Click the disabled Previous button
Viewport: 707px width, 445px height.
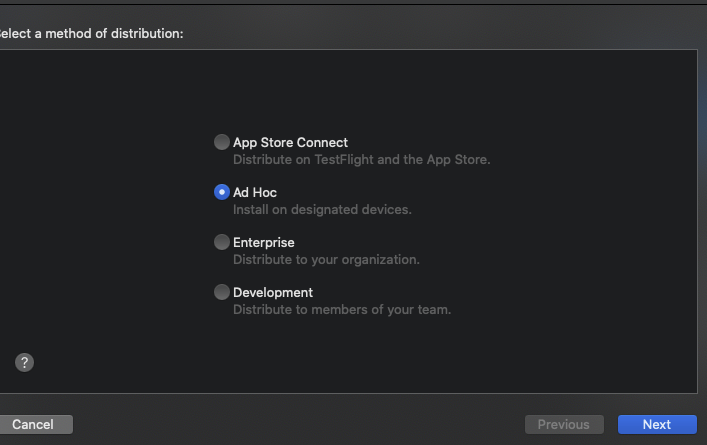[x=564, y=424]
